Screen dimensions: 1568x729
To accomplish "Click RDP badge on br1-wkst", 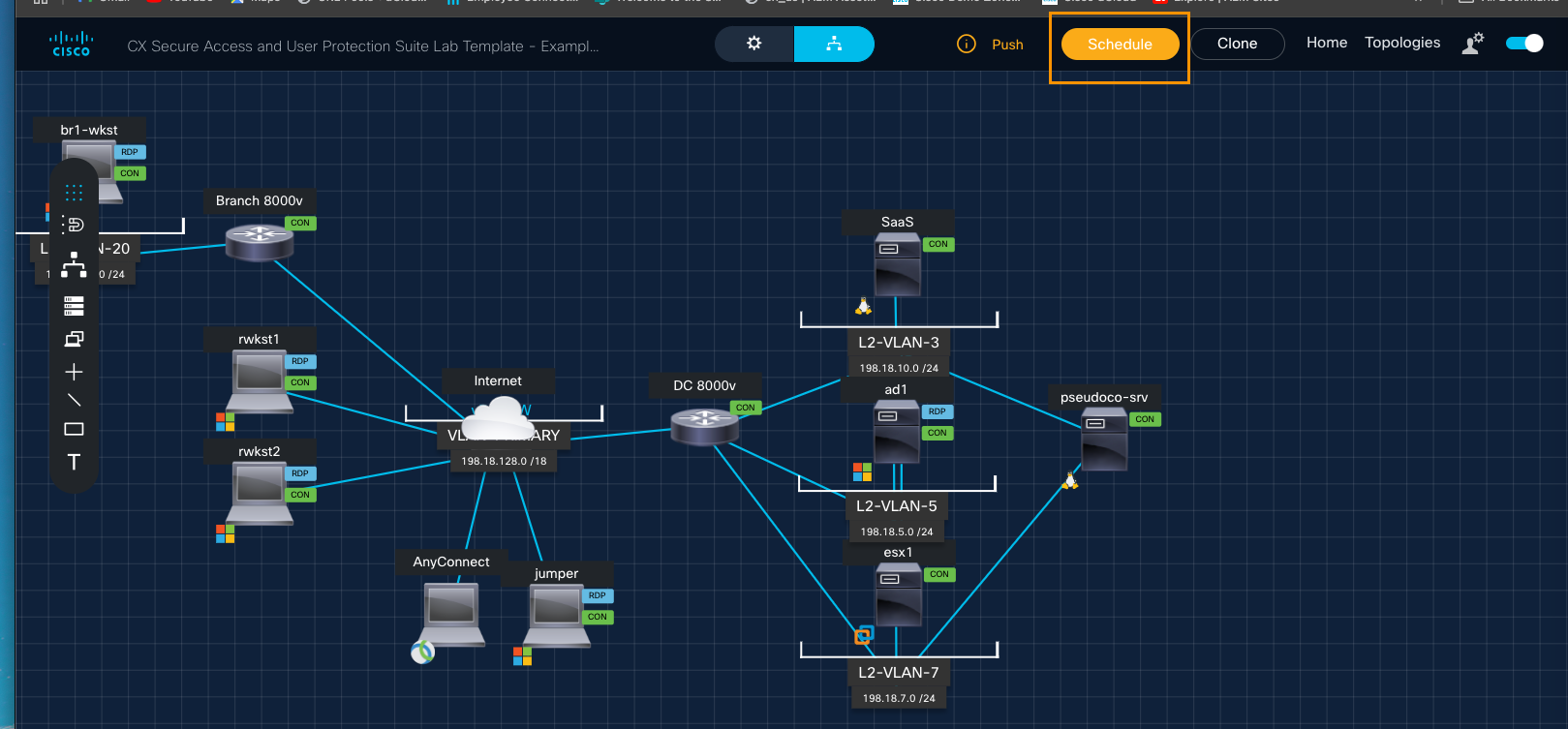I will pyautogui.click(x=130, y=152).
